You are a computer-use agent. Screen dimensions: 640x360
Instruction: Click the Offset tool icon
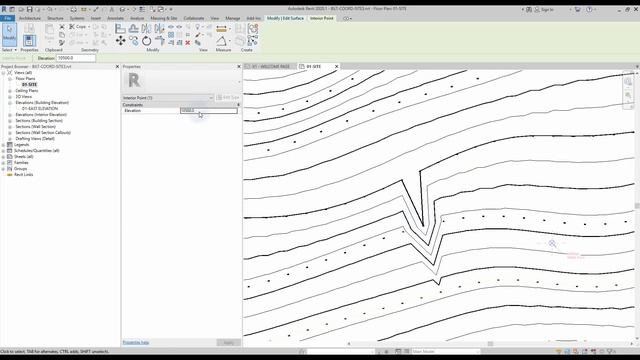pos(133,29)
